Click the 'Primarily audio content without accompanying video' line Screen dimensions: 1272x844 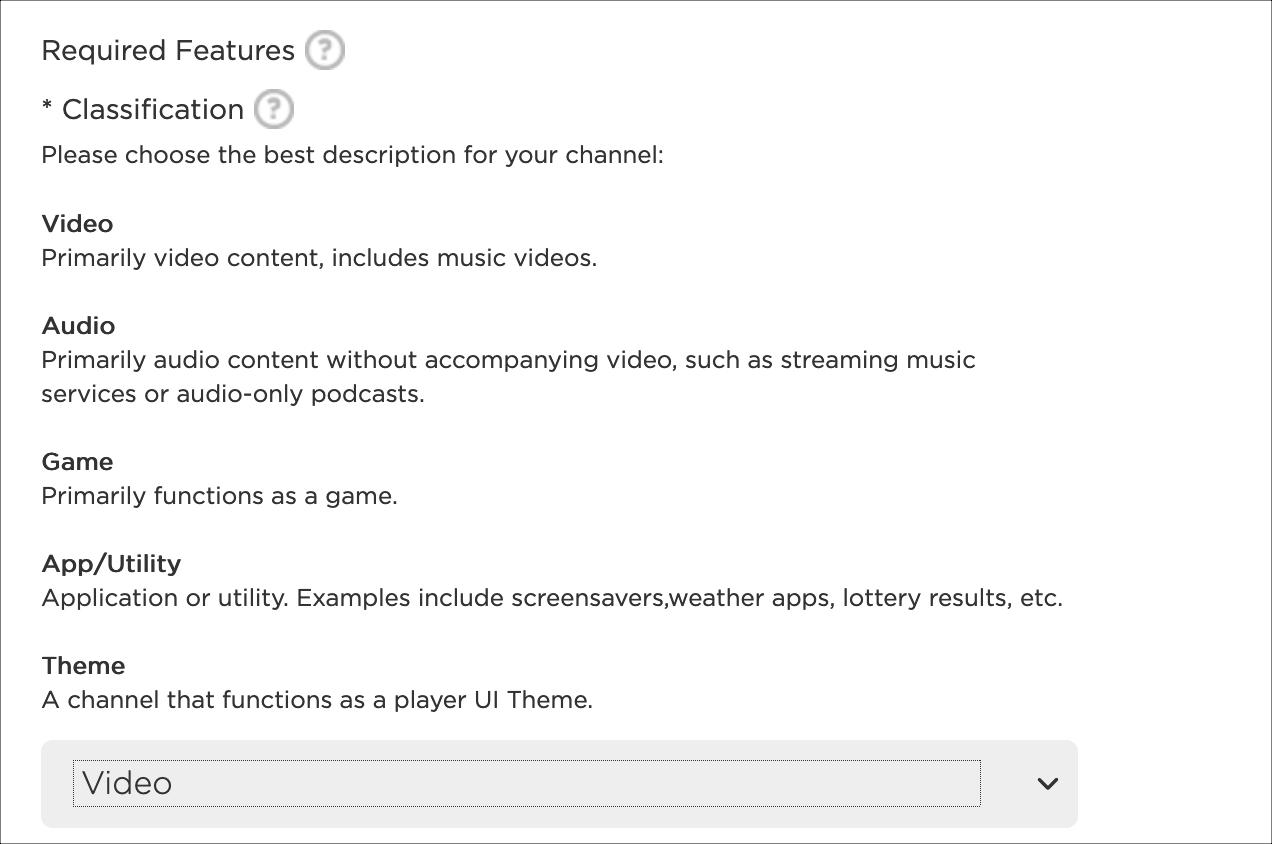[508, 360]
